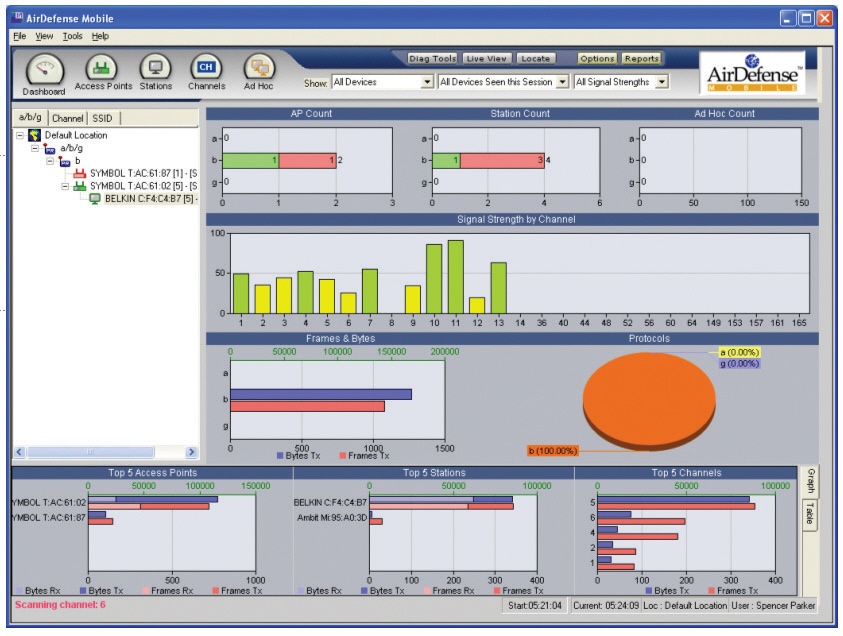Click the tree panel scroll left arrow
The height and width of the screenshot is (636, 843).
[19, 452]
